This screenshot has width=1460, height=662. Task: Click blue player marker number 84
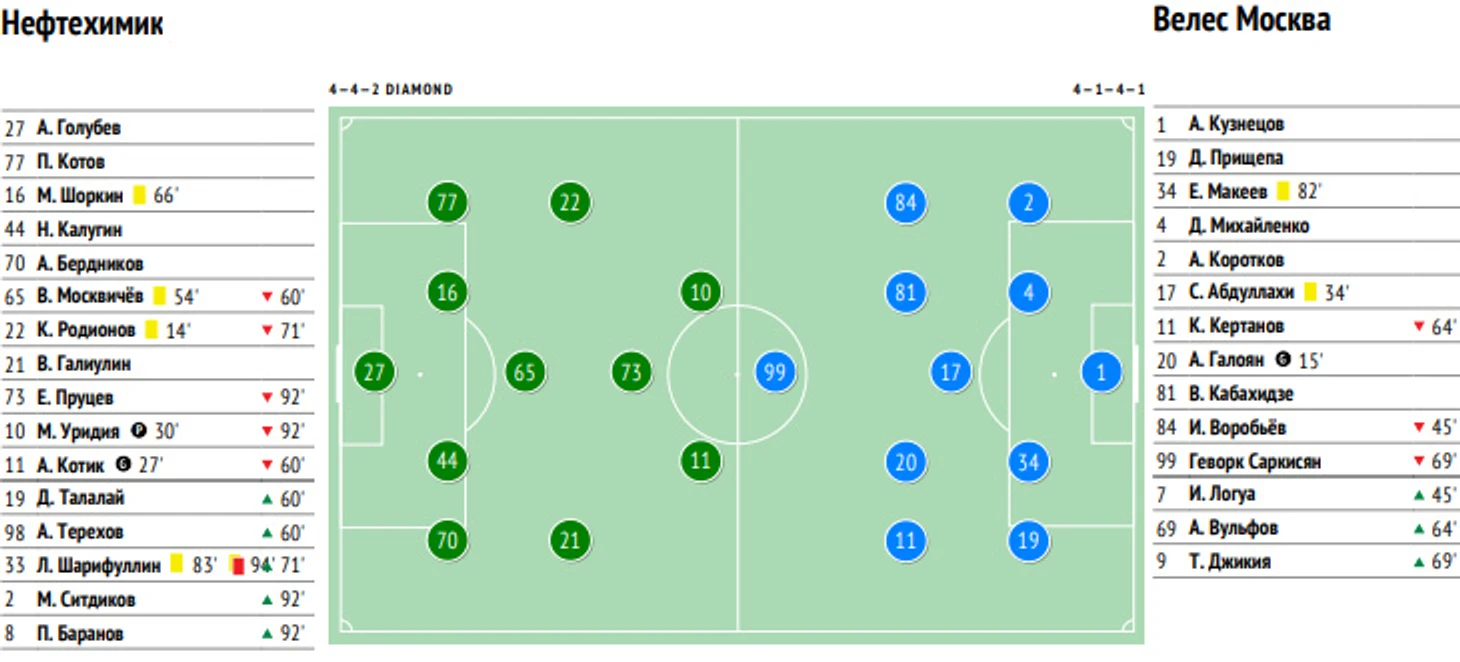905,203
